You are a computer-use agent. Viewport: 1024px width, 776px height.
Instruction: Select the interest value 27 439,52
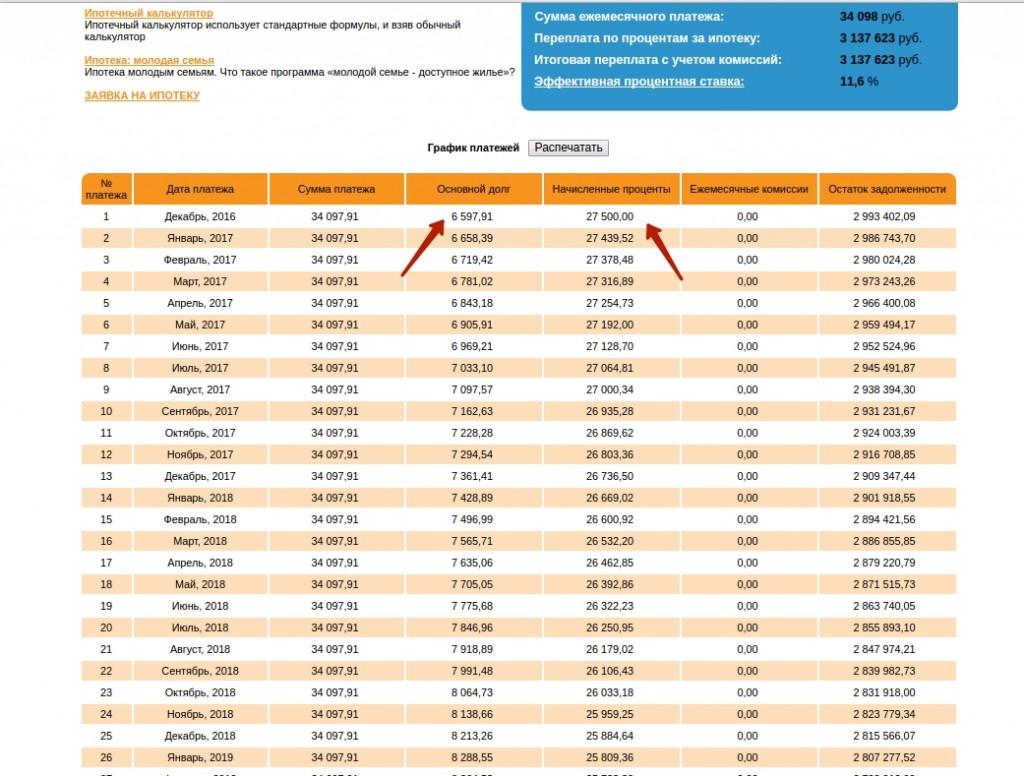coord(609,238)
